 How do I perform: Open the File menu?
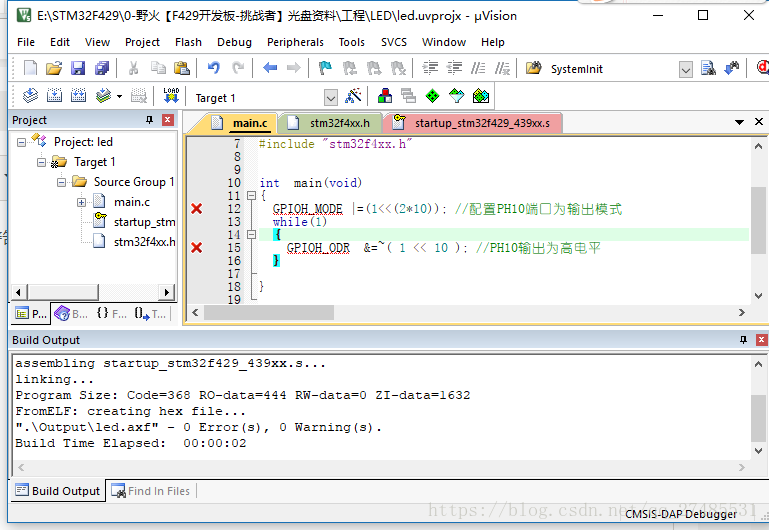point(26,42)
